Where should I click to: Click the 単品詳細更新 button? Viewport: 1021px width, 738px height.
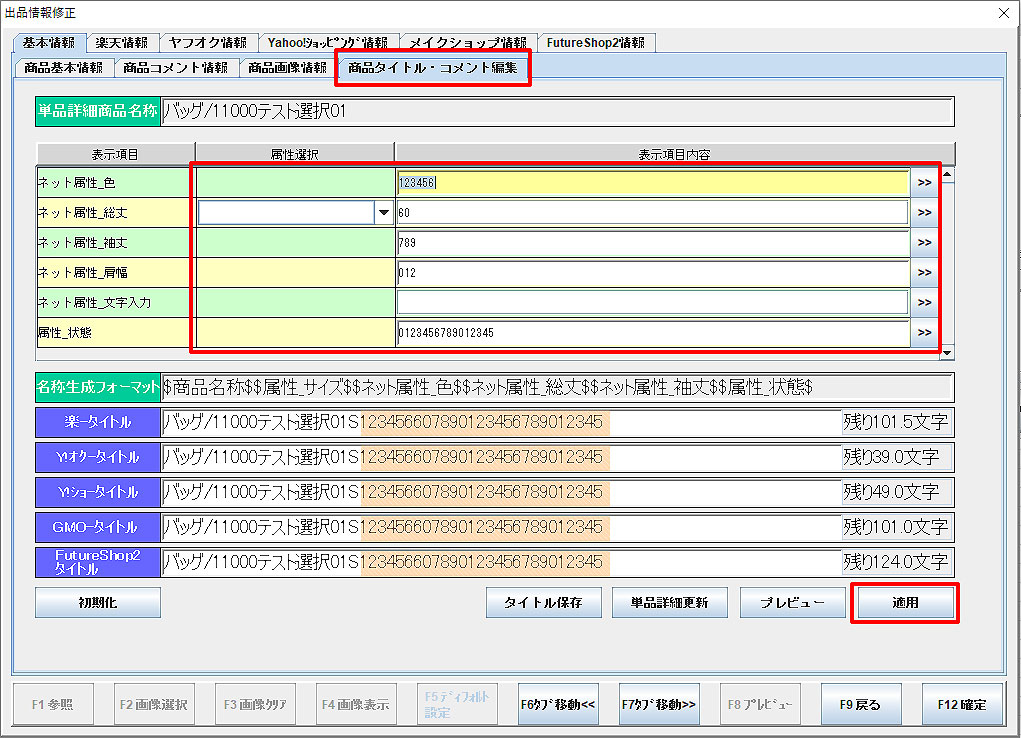[x=669, y=603]
